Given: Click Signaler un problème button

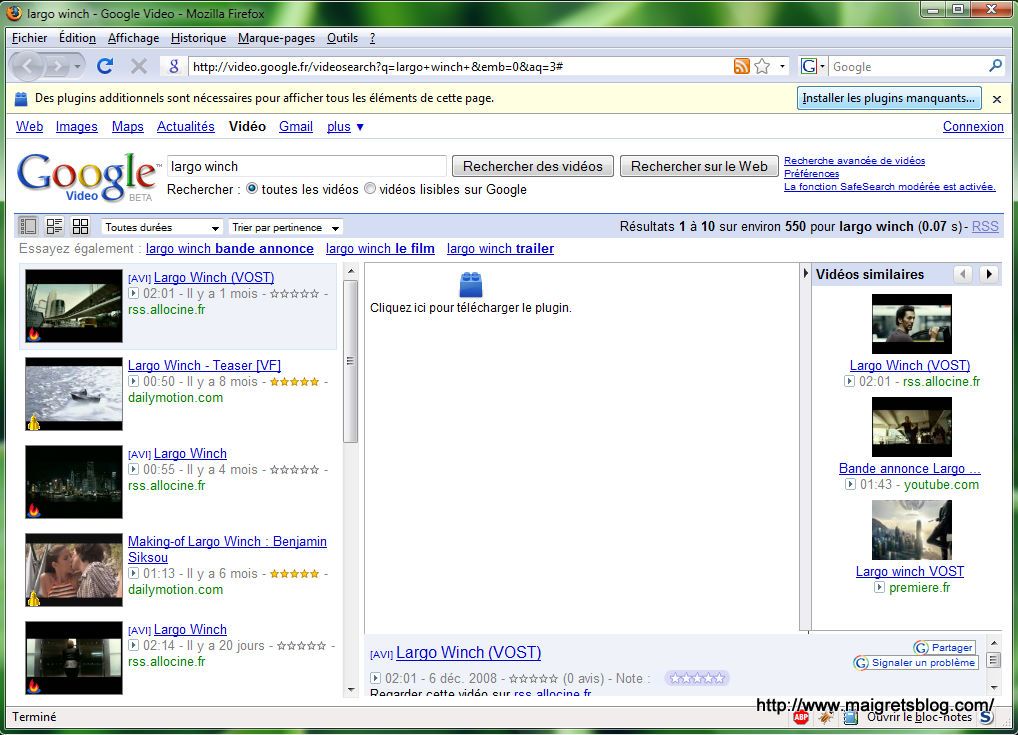Looking at the screenshot, I should (915, 663).
